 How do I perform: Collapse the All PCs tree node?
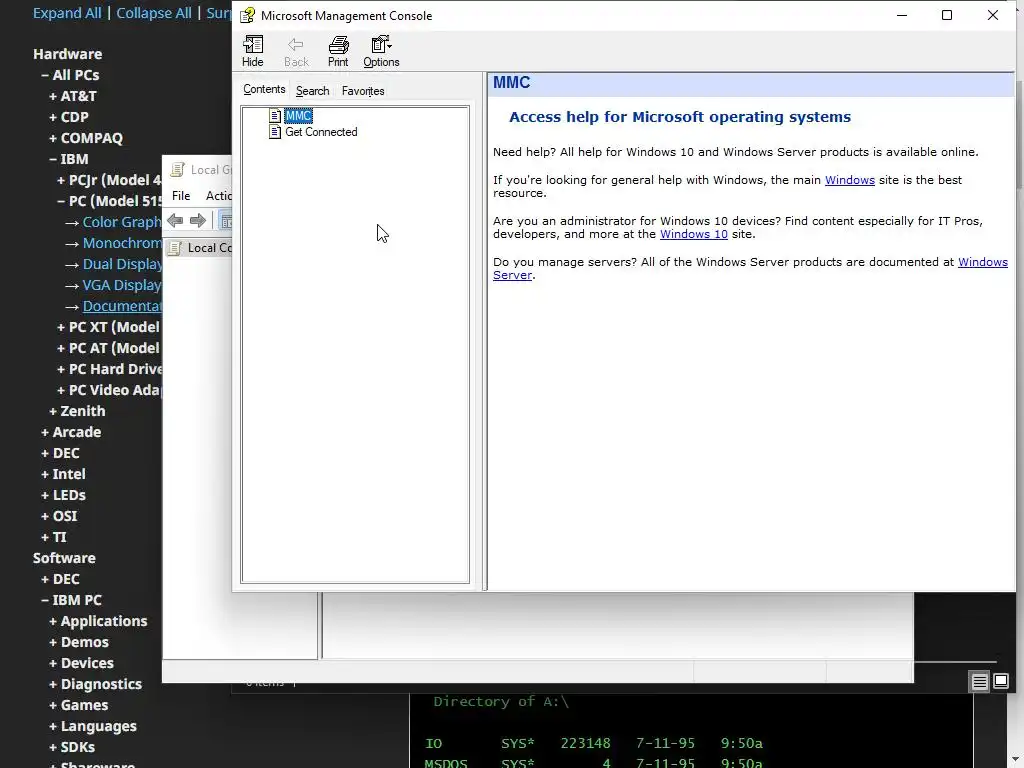70,75
